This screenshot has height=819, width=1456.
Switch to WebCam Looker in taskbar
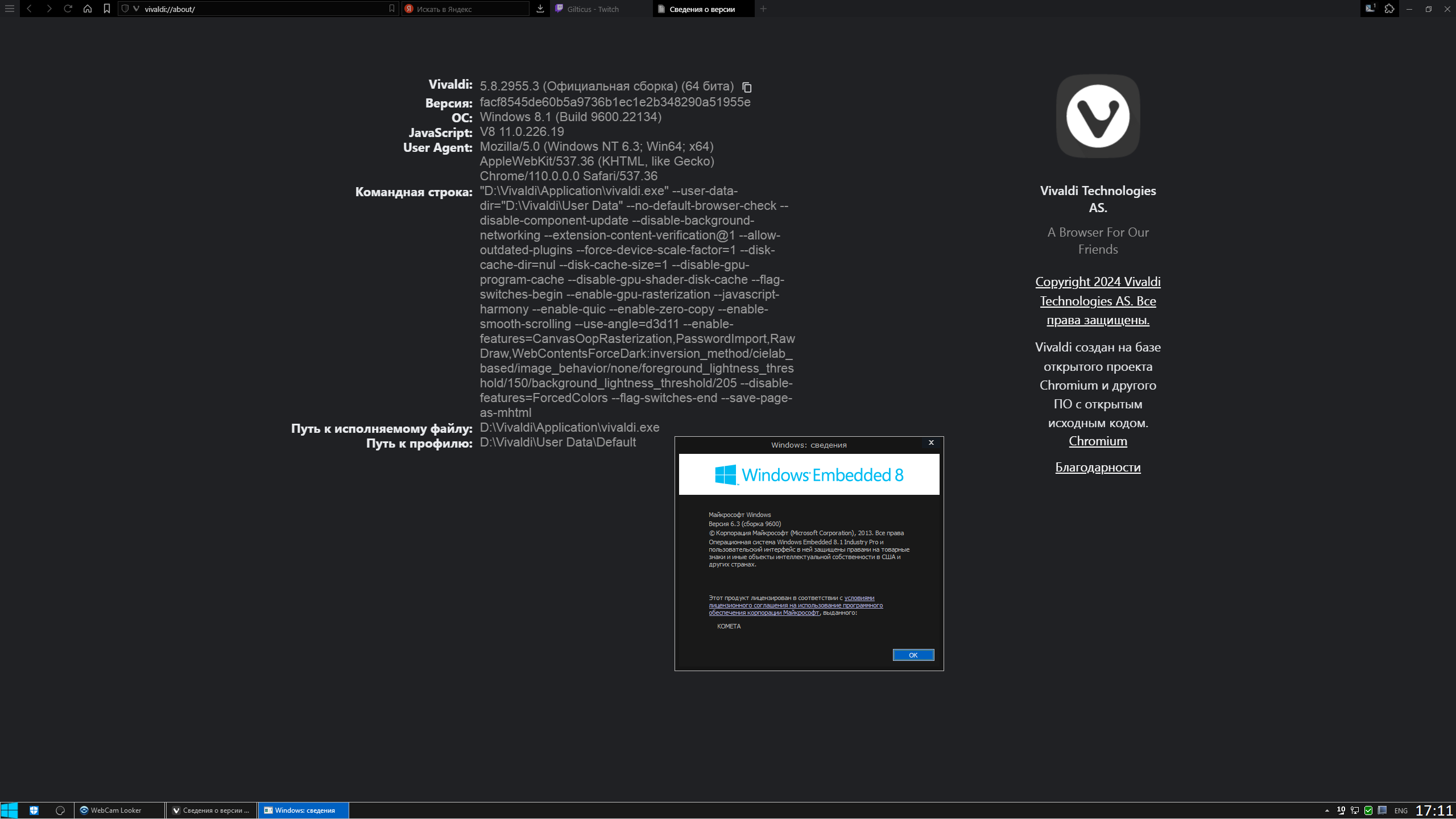tap(119, 810)
